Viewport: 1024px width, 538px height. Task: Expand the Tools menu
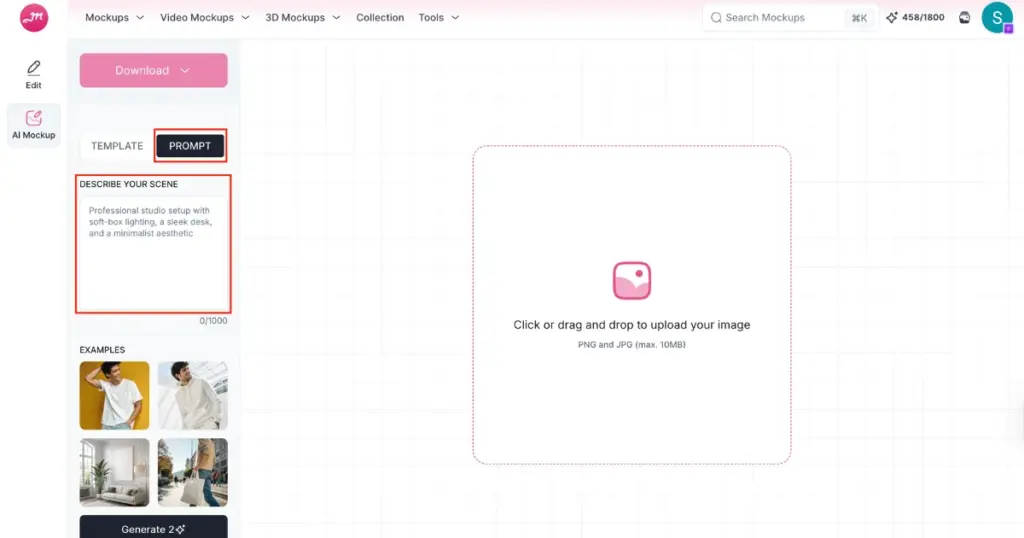(x=439, y=18)
